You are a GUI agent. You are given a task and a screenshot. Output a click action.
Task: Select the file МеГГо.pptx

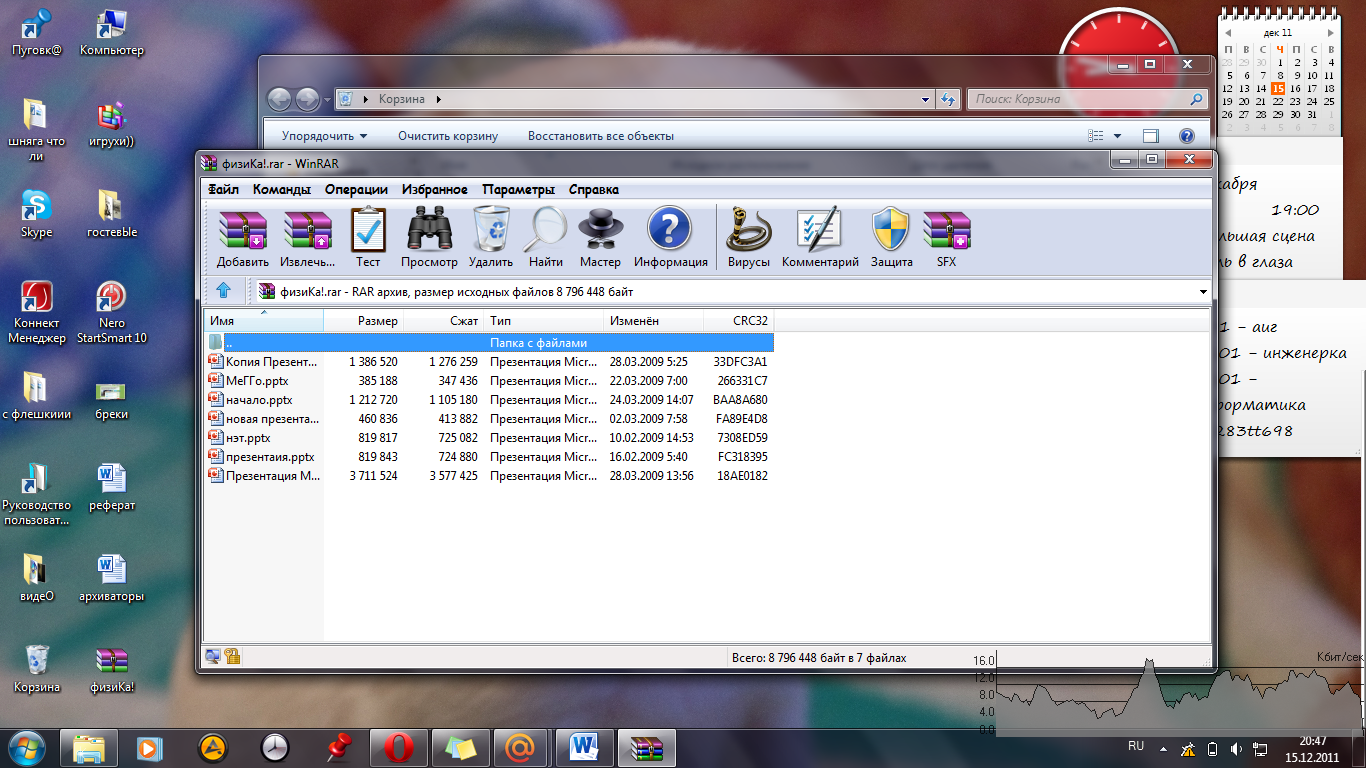(x=489, y=381)
